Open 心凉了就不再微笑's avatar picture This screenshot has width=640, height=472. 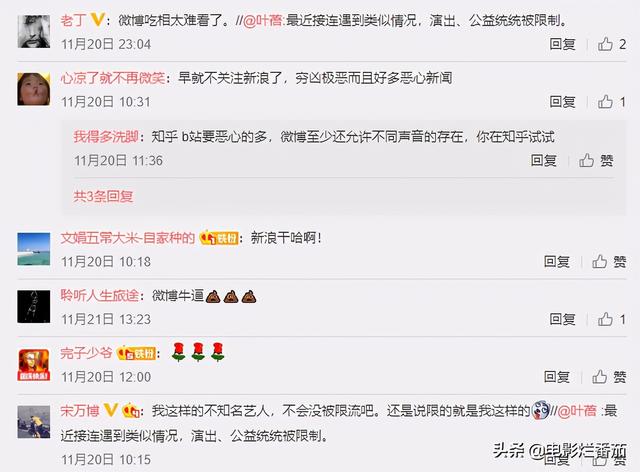click(34, 89)
